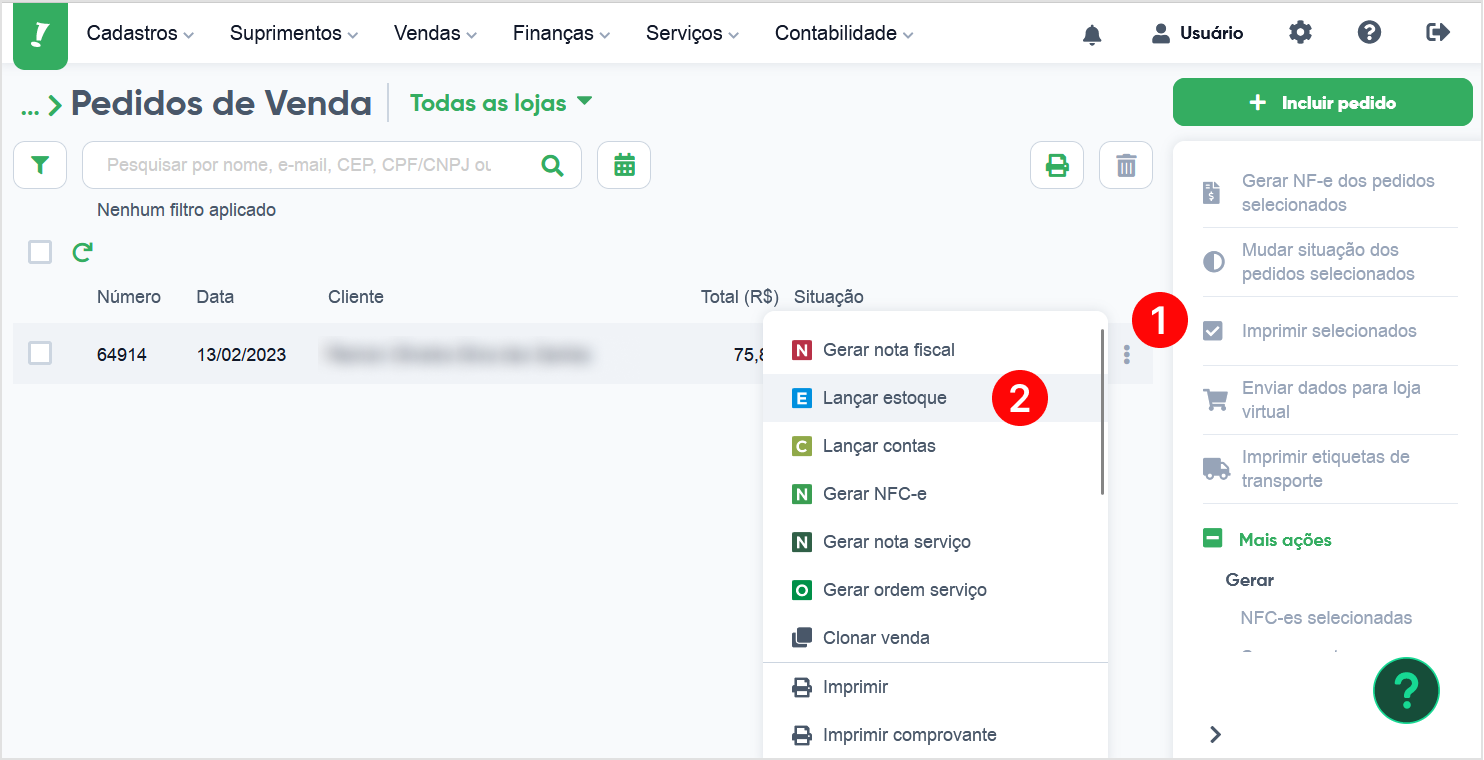Click the logout arrow icon
This screenshot has width=1484, height=760.
click(x=1438, y=32)
